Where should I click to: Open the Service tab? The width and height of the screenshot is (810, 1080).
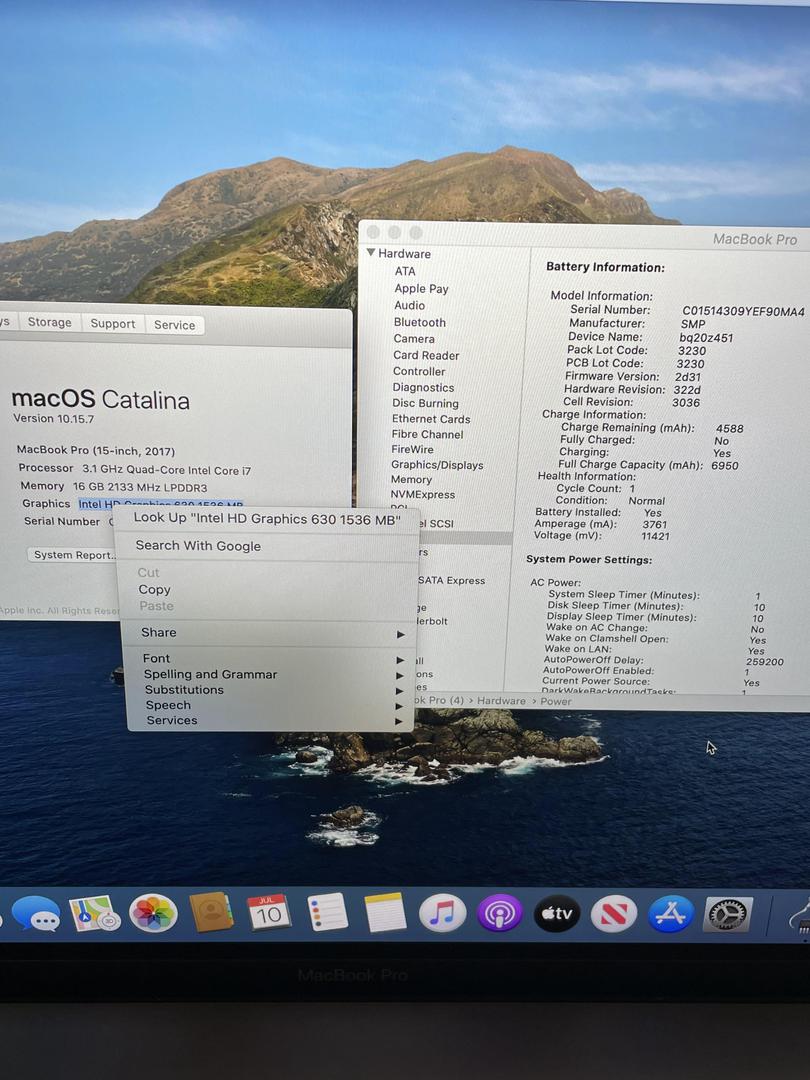[x=174, y=324]
